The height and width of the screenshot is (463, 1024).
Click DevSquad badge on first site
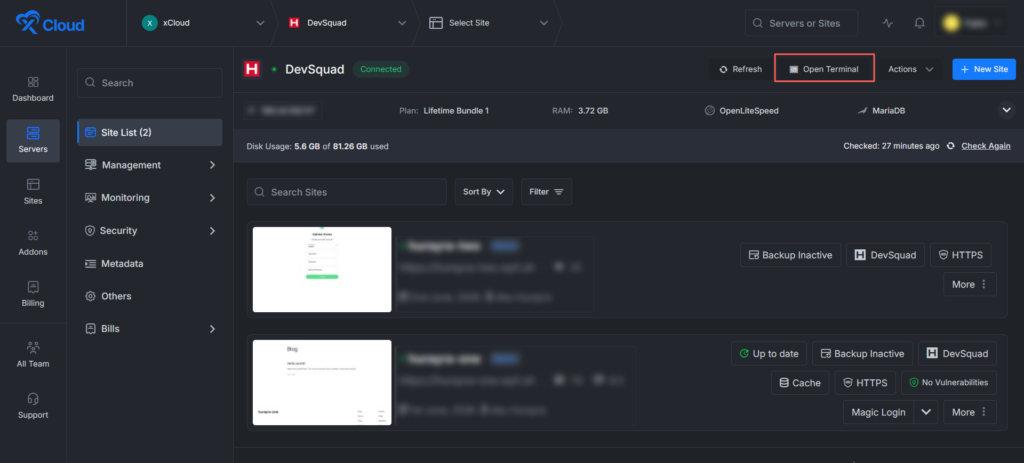(886, 255)
